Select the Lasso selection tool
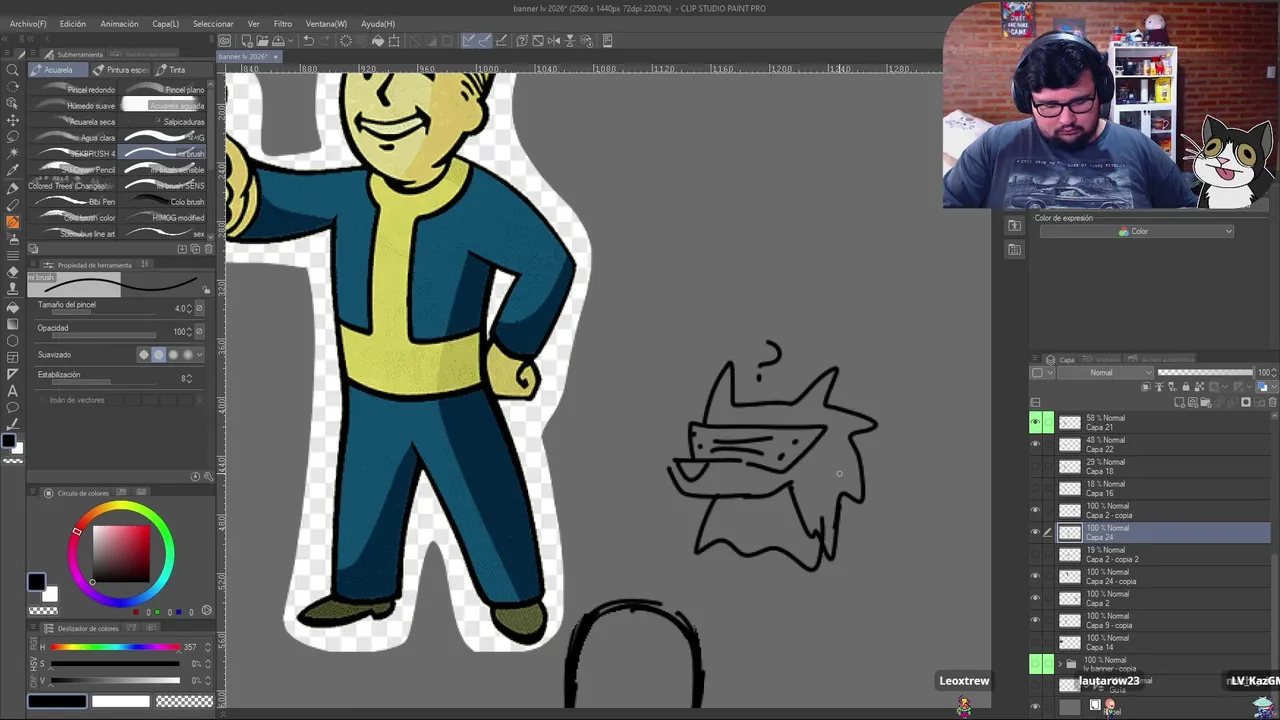 coord(12,137)
